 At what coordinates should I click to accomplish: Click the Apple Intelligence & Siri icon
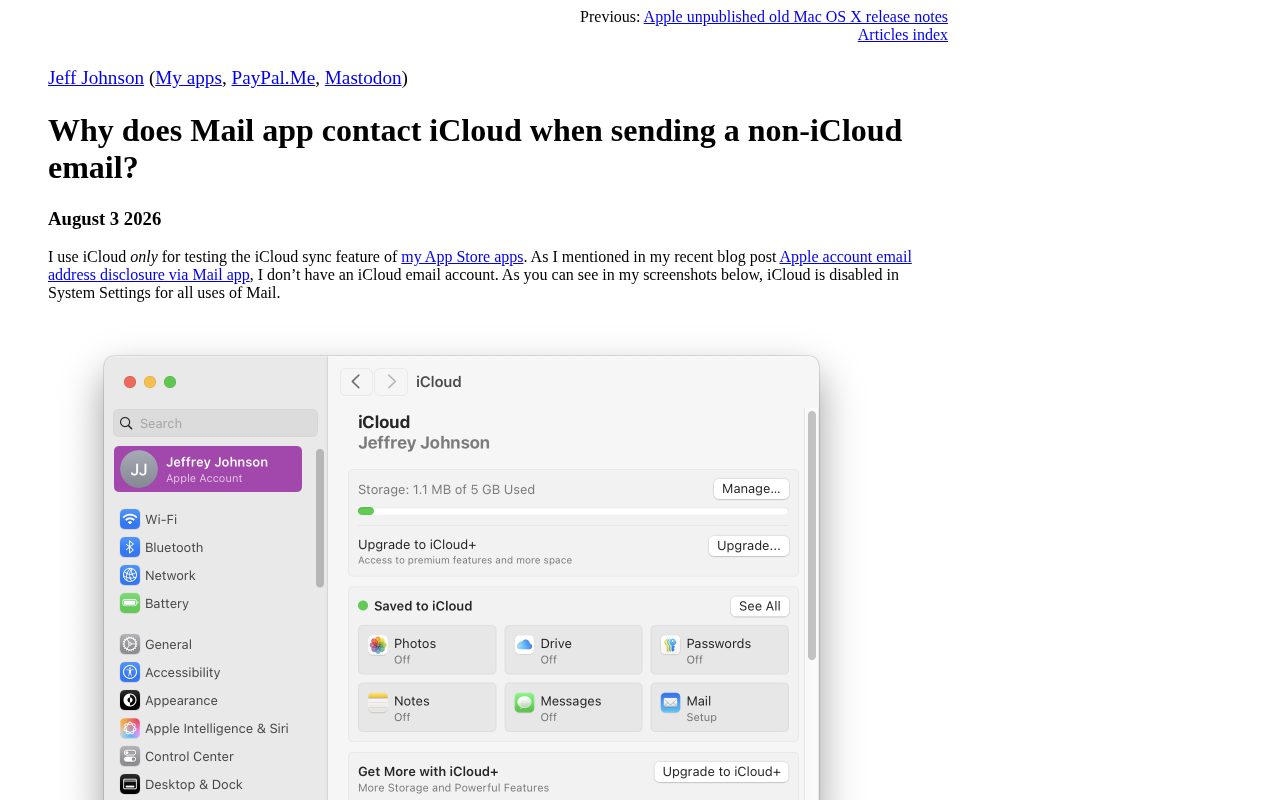point(130,728)
